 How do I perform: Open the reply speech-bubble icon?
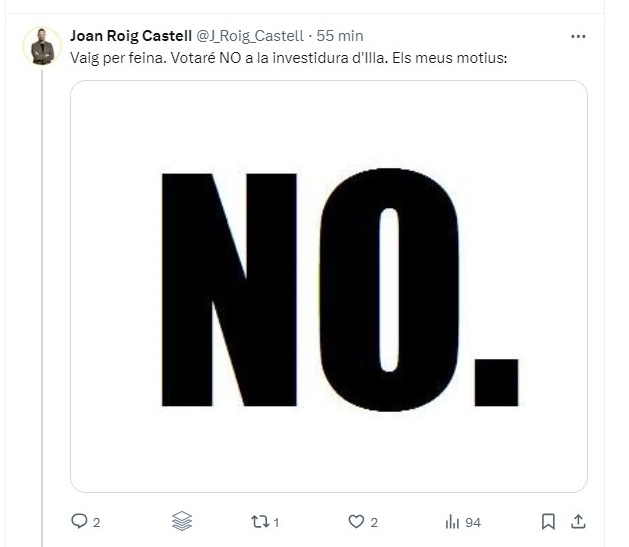[79, 521]
